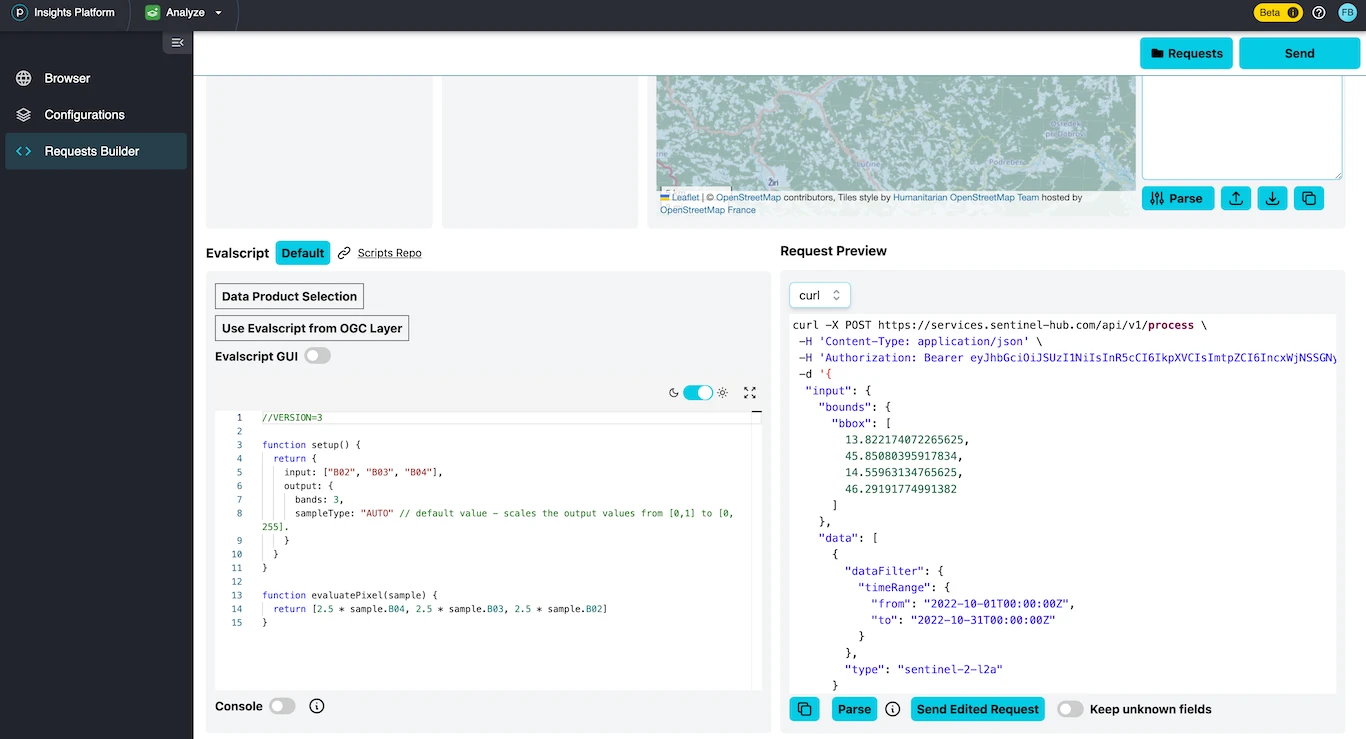The image size is (1366, 739).
Task: Enable the Console toggle
Action: coord(282,706)
